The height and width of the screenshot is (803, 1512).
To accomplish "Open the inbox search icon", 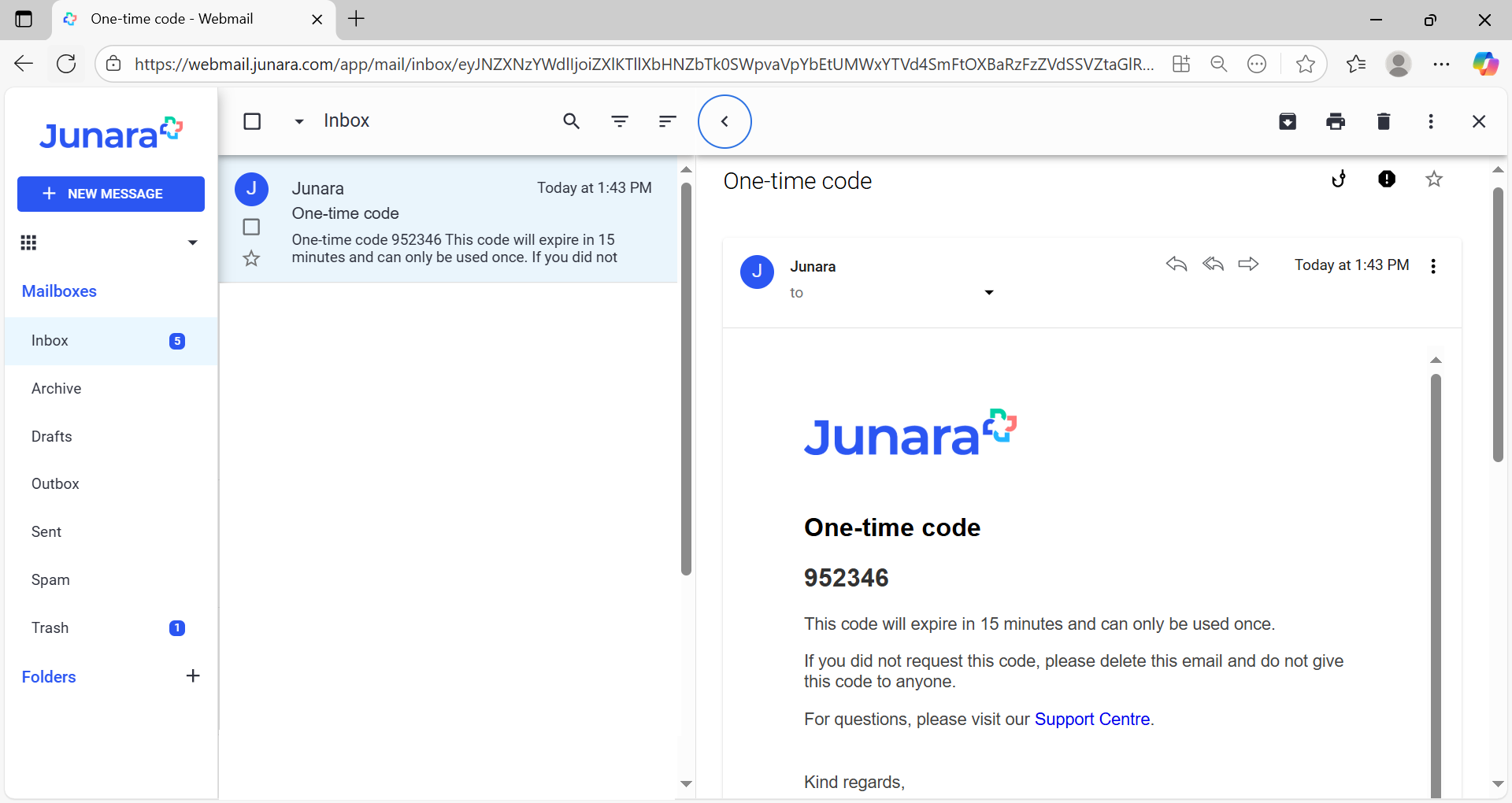I will [x=572, y=121].
